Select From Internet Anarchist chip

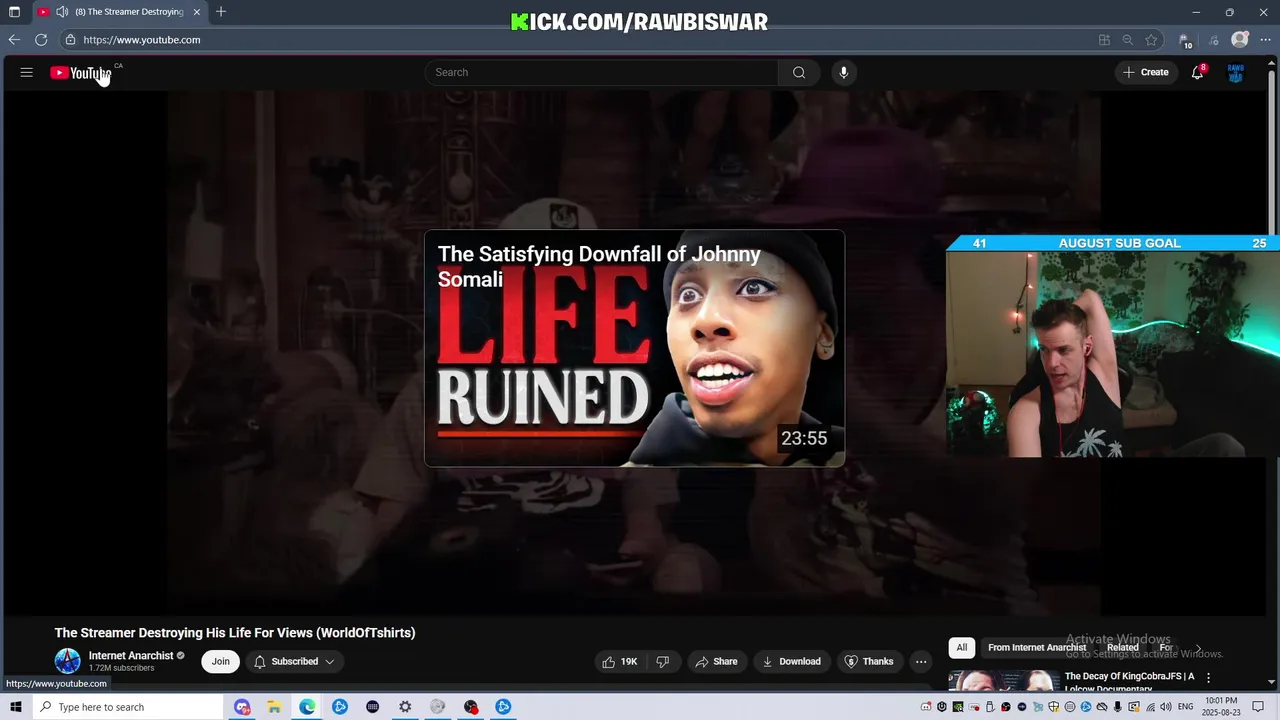(1037, 647)
